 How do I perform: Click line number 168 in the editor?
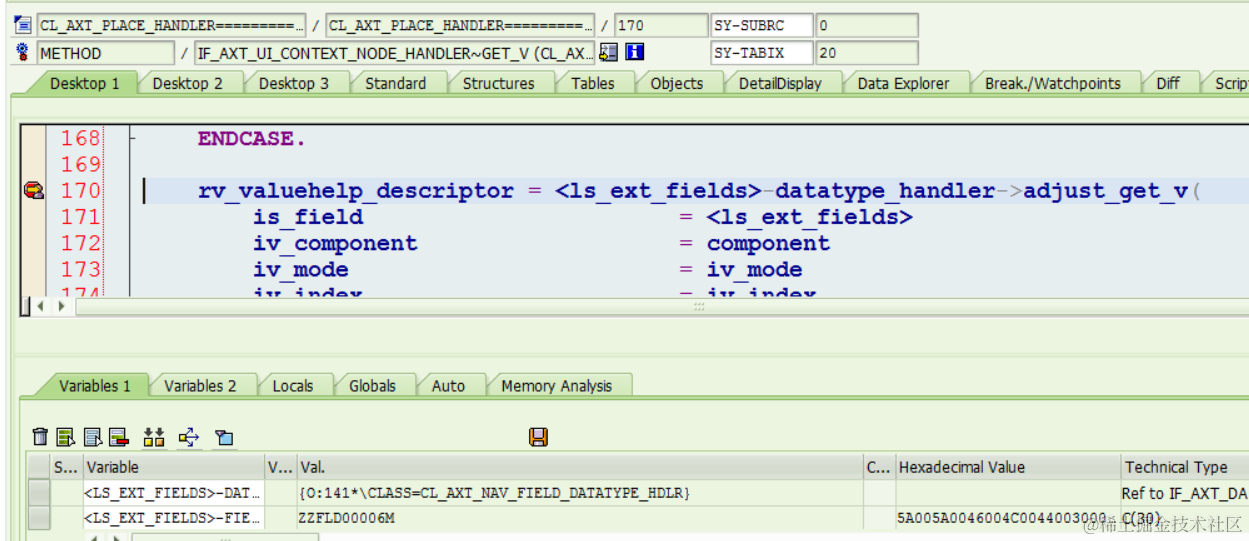point(80,139)
